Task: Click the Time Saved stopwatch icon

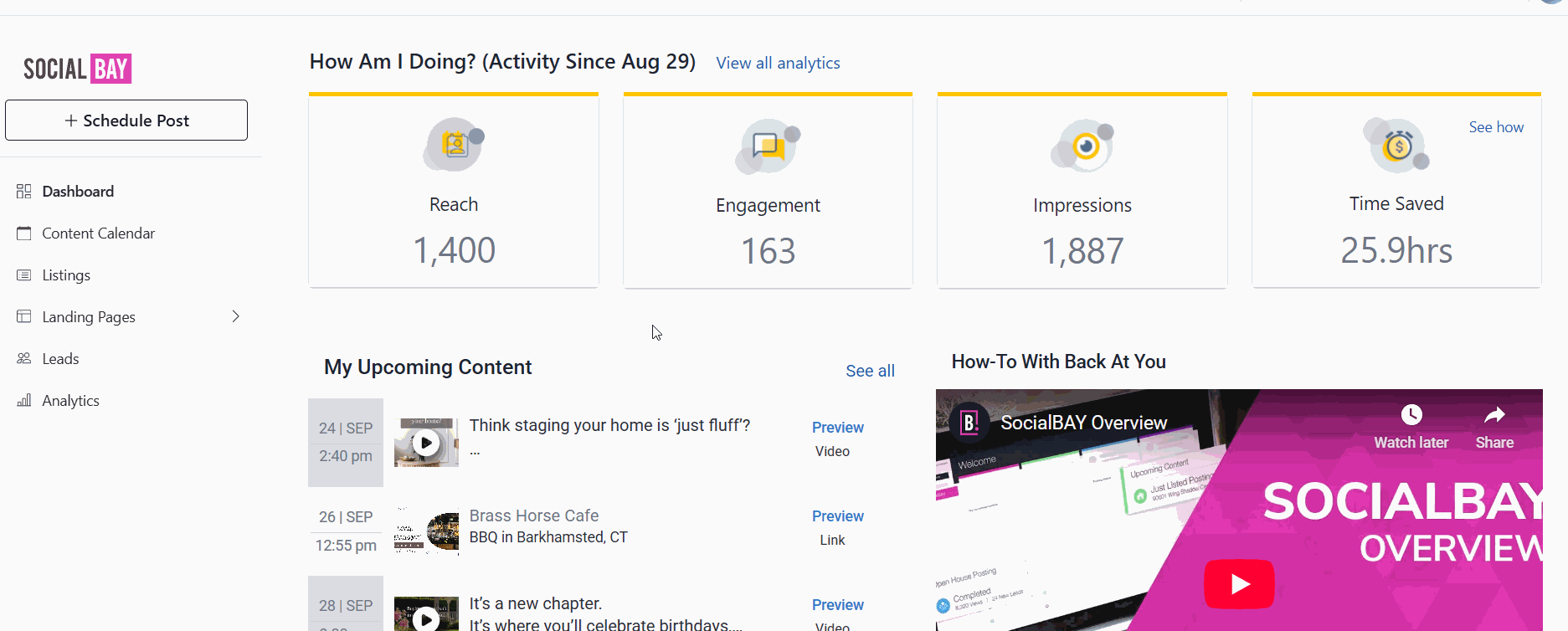Action: (x=1396, y=146)
